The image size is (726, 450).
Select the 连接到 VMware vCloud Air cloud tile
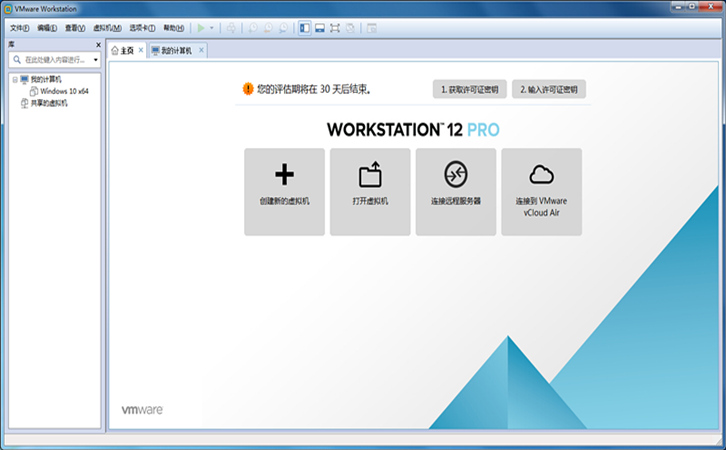[541, 191]
